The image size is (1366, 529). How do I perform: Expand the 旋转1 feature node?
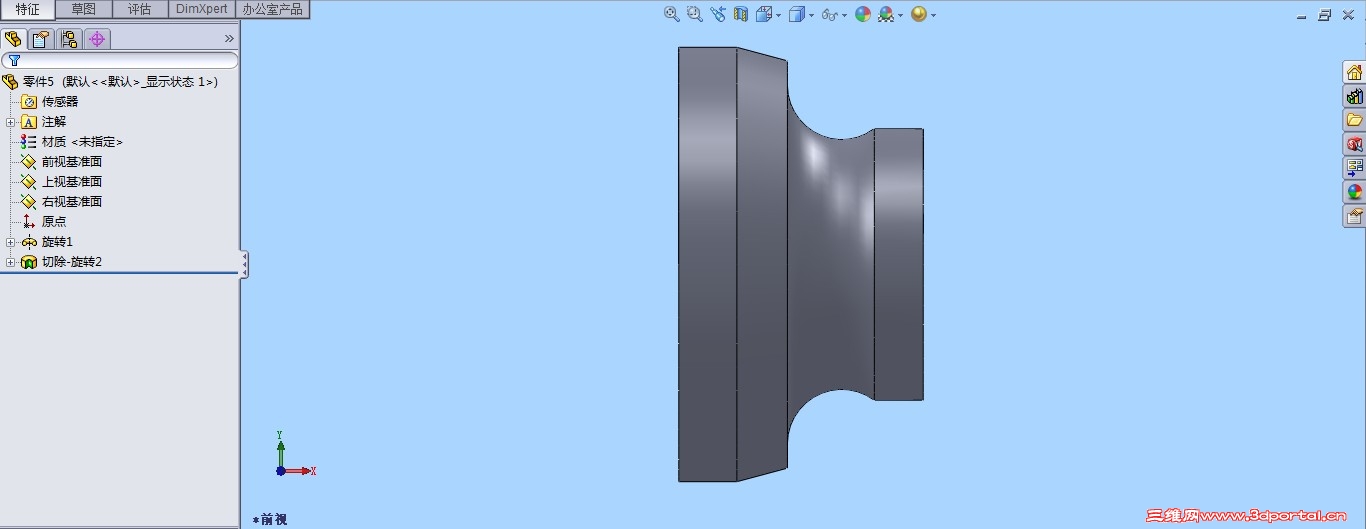(x=10, y=242)
